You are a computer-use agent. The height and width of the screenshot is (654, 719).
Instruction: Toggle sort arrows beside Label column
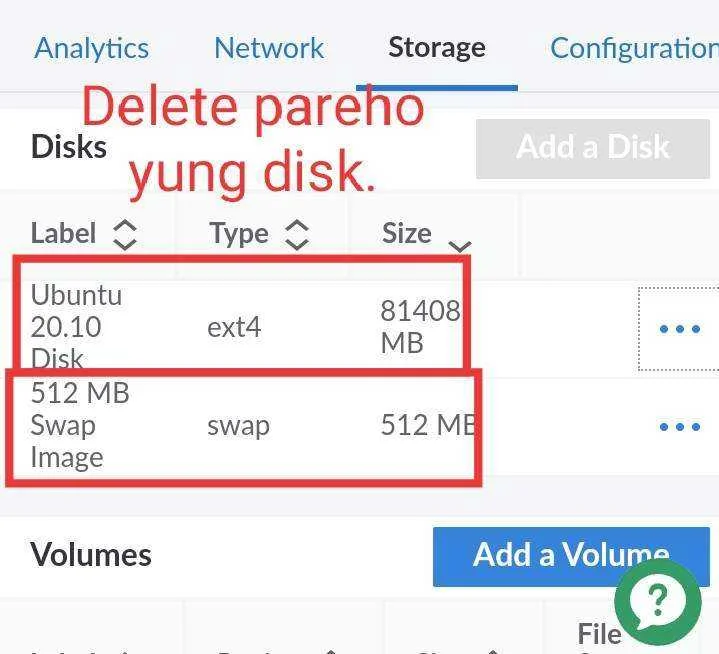pos(125,234)
